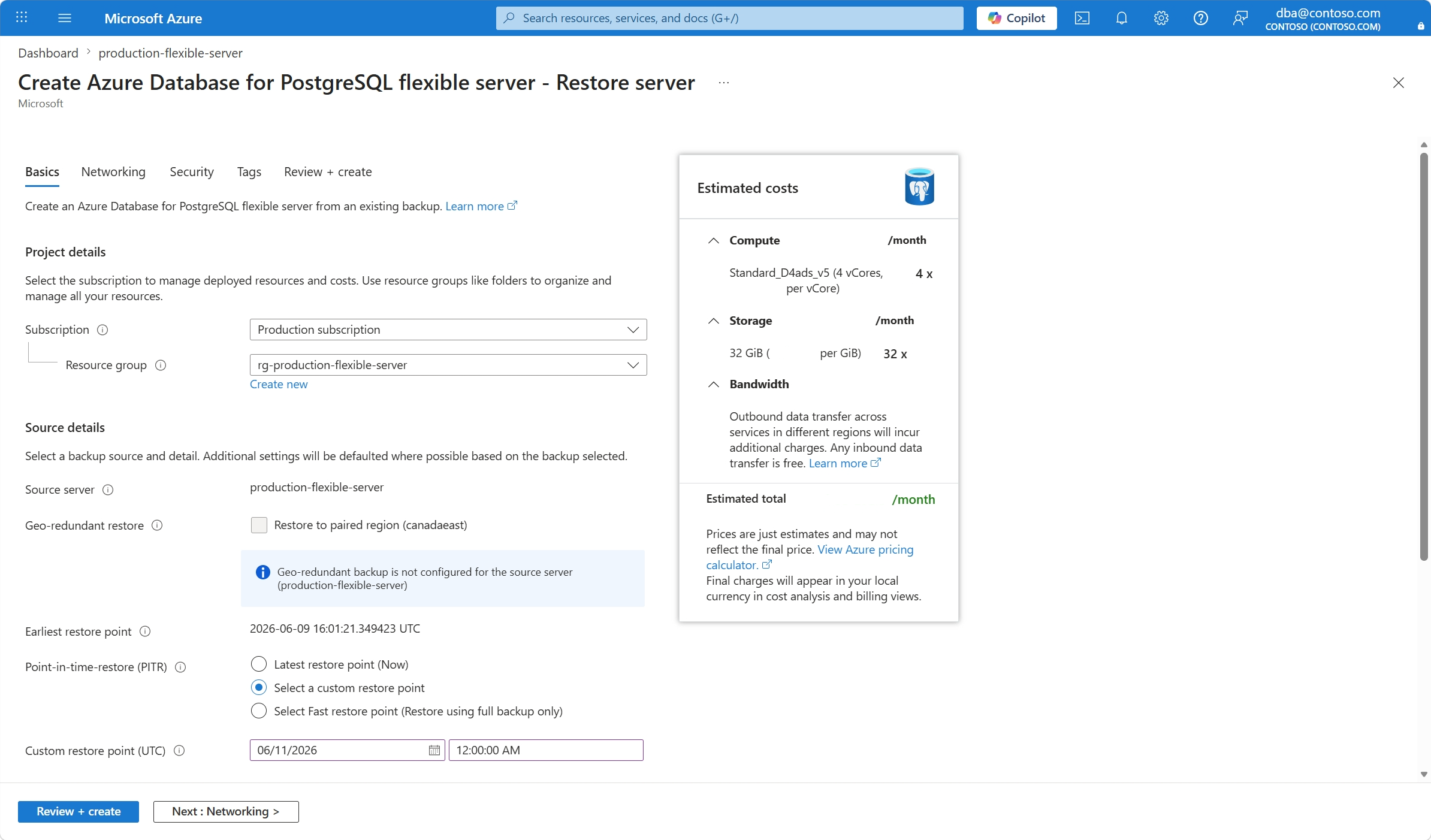This screenshot has height=840, width=1431.
Task: Click Create new resource group link
Action: tap(279, 384)
